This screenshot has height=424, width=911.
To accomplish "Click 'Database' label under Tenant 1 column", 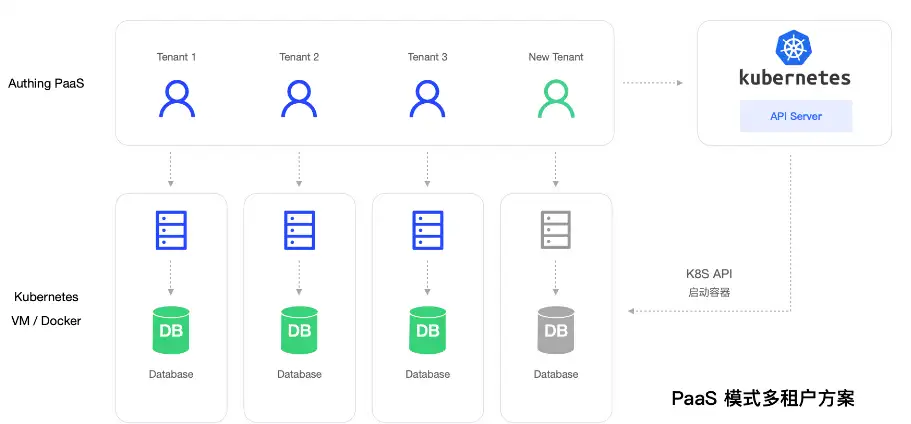I will [171, 374].
